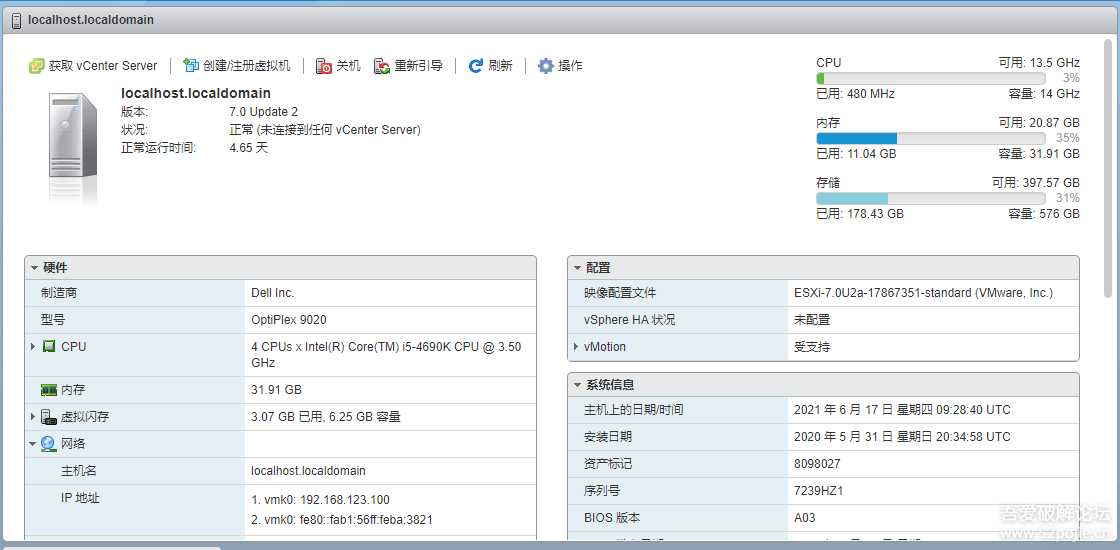Click memory value 31.91 GB in 硬件
This screenshot has width=1120, height=550.
[276, 390]
